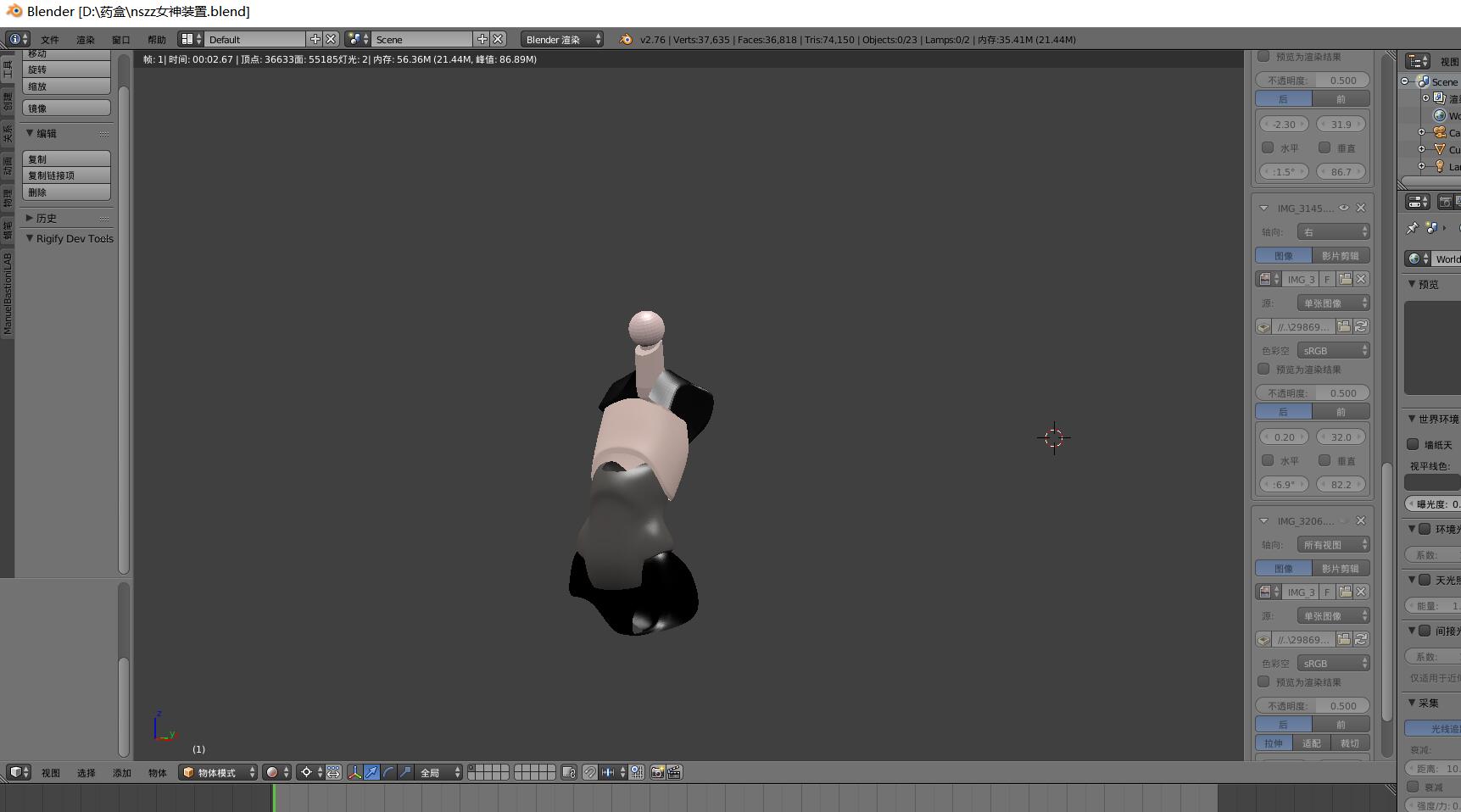This screenshot has width=1461, height=812.
Task: Open the 添加 menu in 3D view header
Action: [122, 773]
